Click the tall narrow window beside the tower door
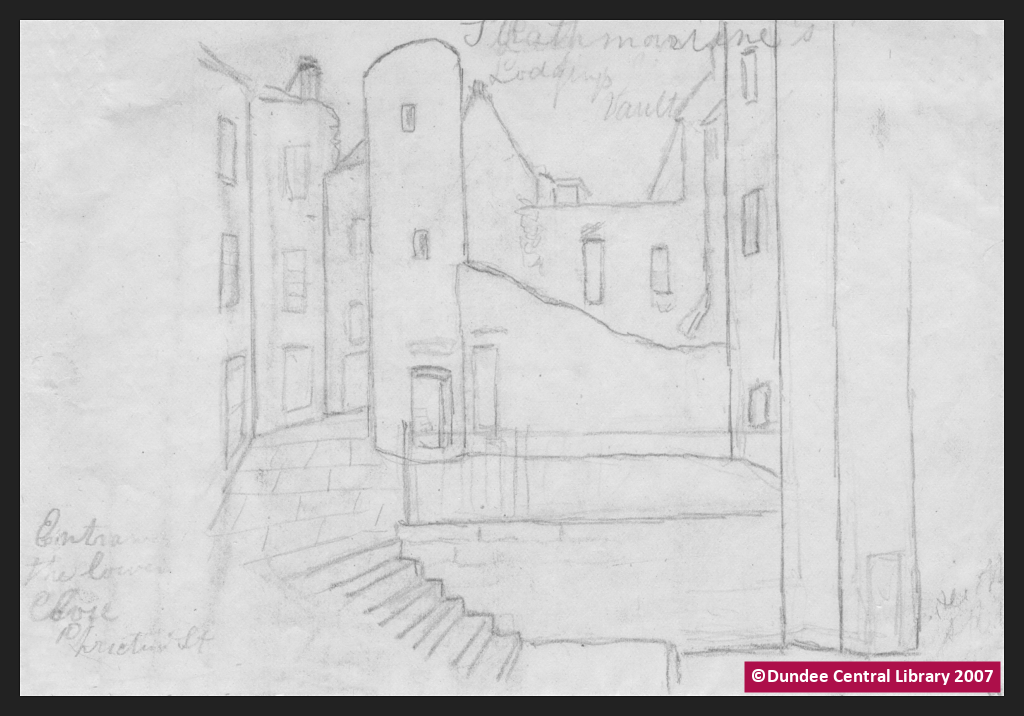 coord(484,388)
